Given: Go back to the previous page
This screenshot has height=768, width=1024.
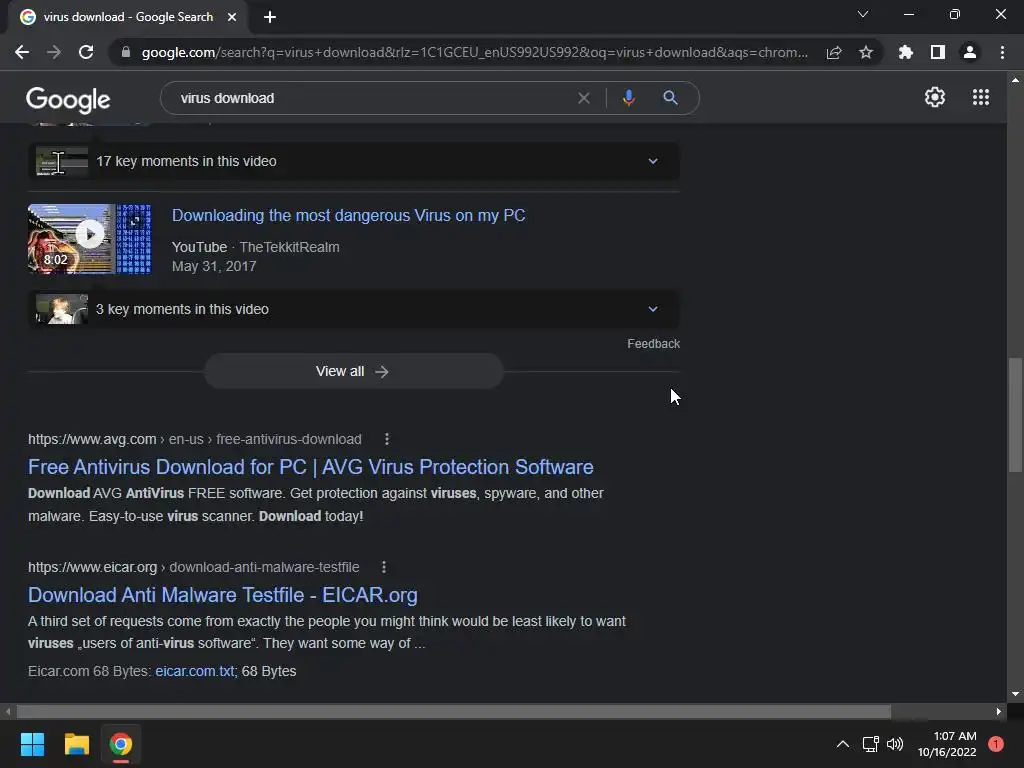Looking at the screenshot, I should click(x=22, y=52).
